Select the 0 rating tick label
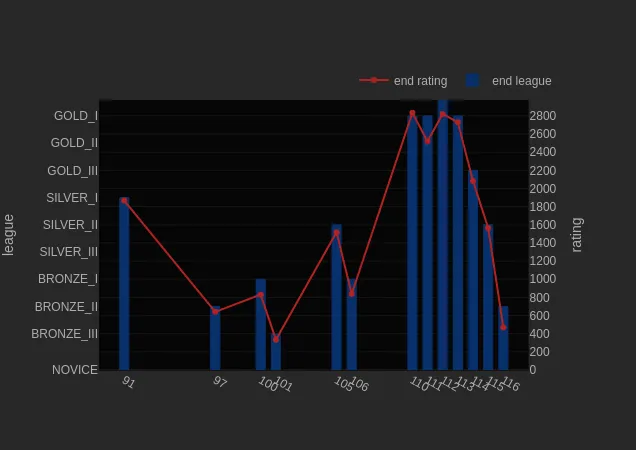 533,370
